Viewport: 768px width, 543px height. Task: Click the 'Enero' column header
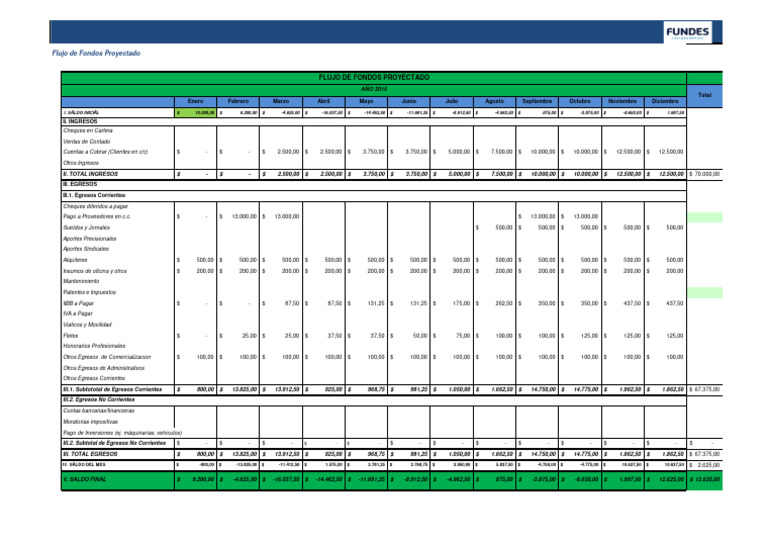195,101
